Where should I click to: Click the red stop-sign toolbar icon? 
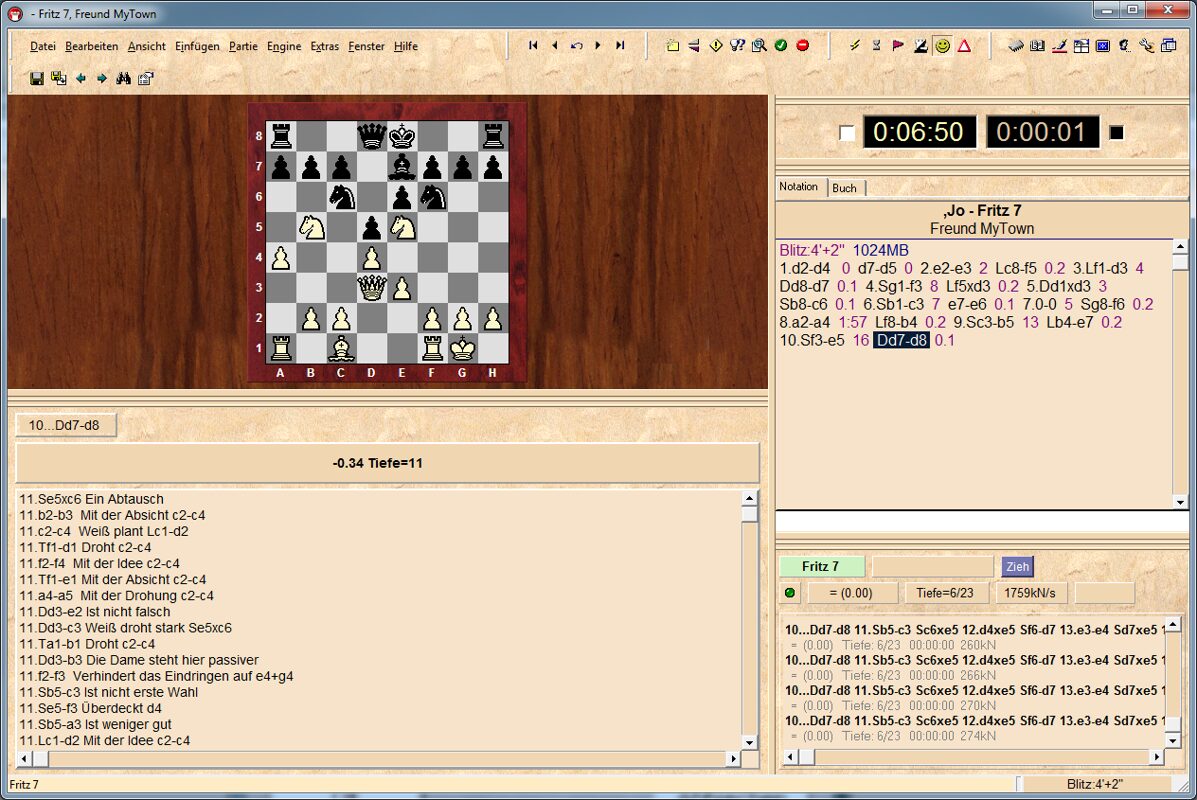tap(802, 45)
